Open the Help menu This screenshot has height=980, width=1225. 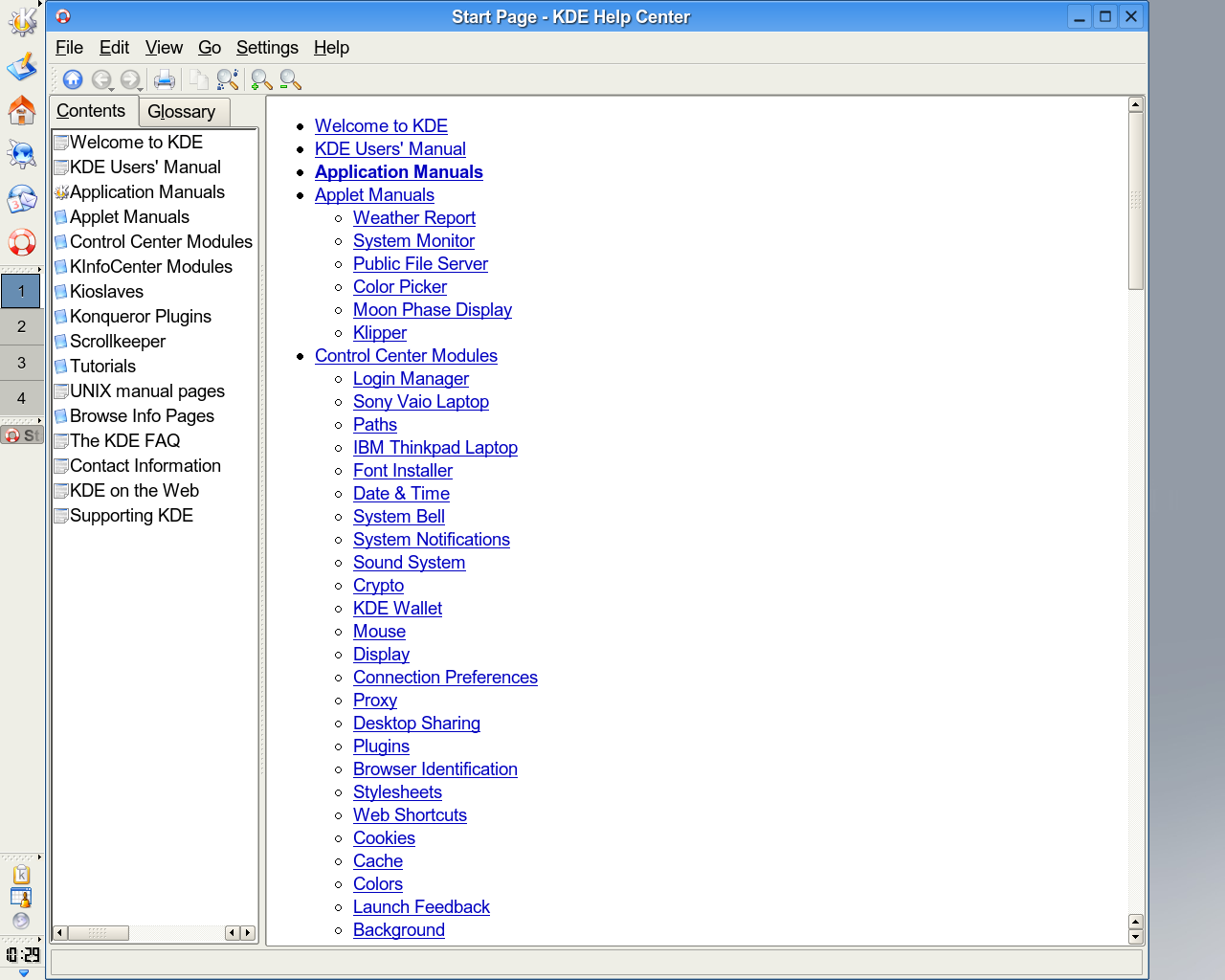click(331, 48)
